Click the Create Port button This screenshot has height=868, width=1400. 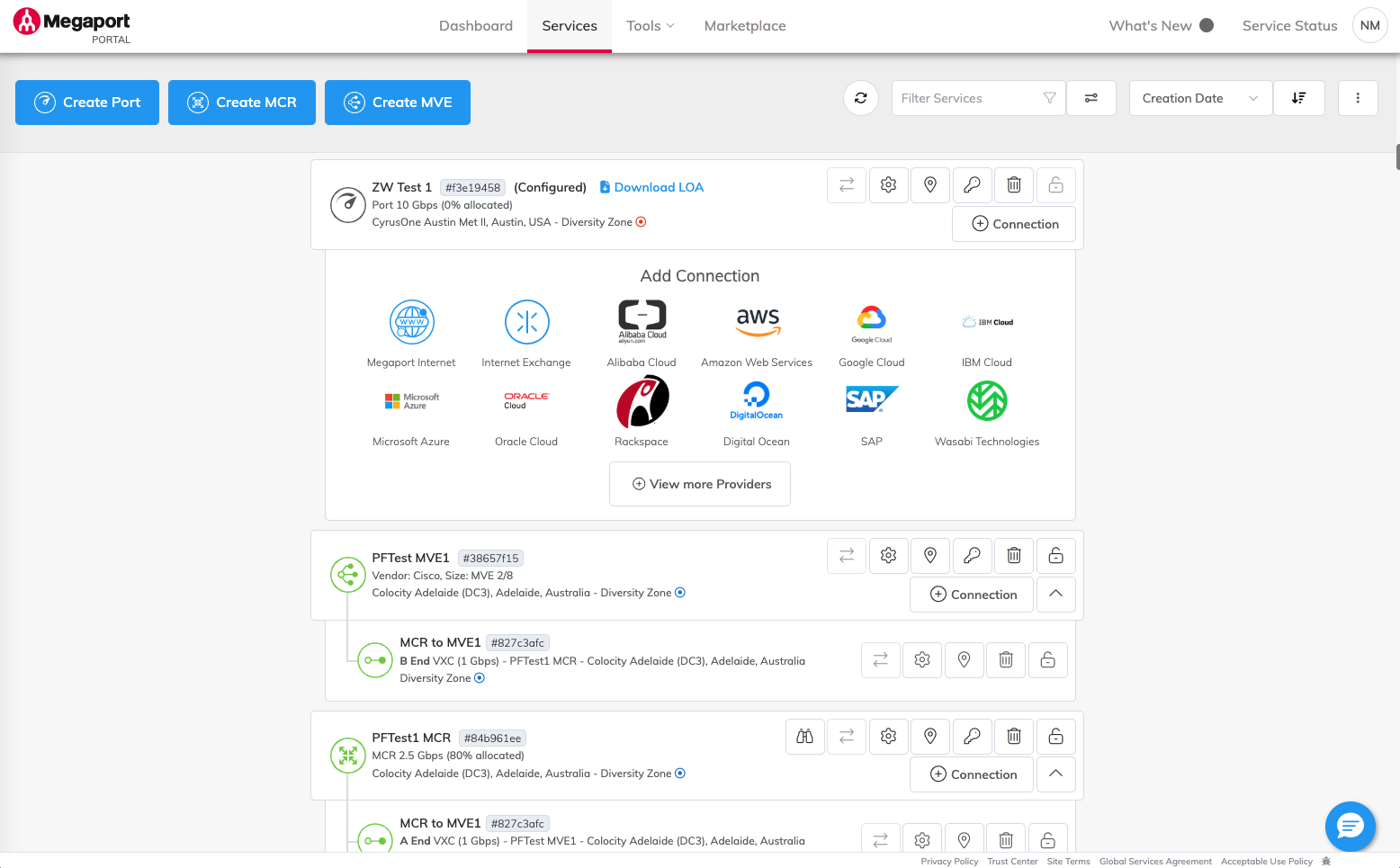(87, 103)
